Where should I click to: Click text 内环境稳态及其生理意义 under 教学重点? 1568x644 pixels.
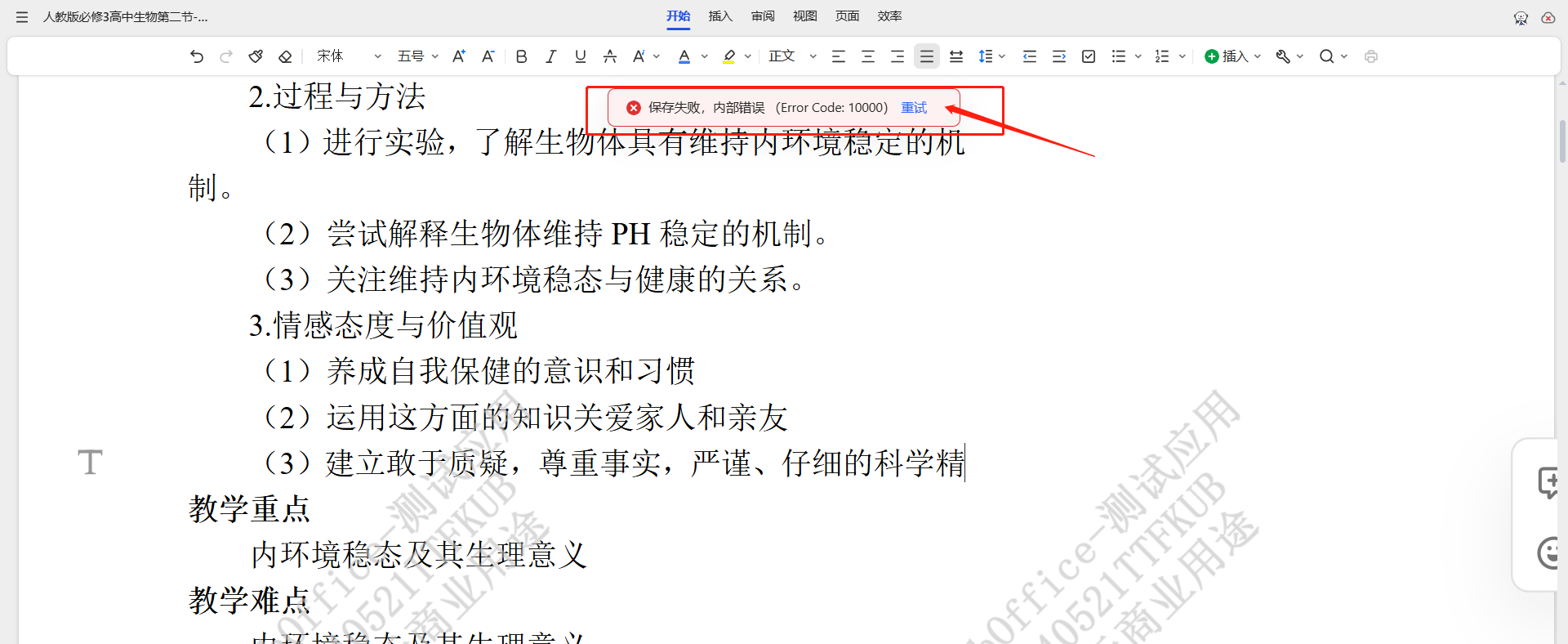click(419, 555)
